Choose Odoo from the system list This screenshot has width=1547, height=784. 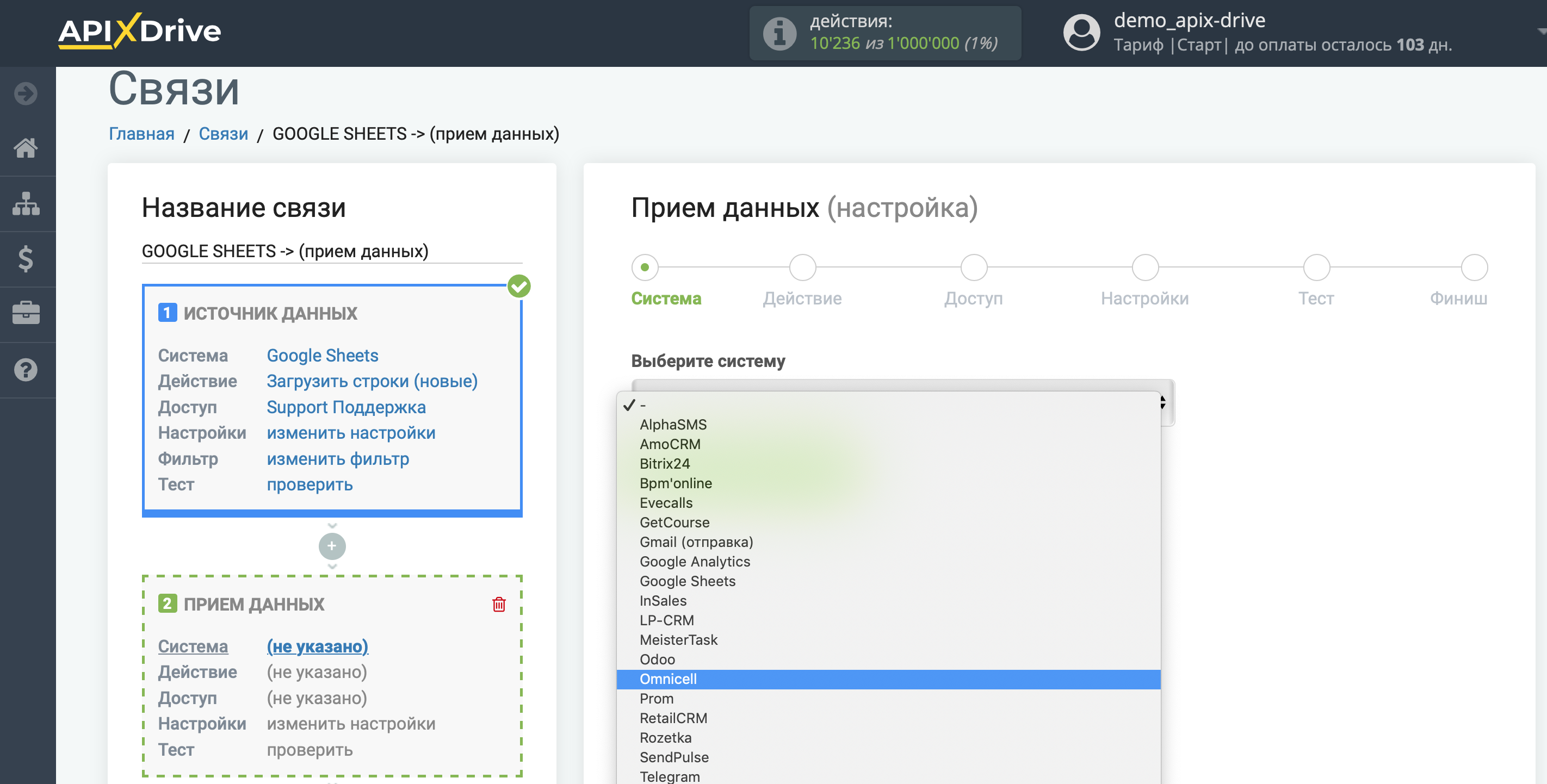888,659
